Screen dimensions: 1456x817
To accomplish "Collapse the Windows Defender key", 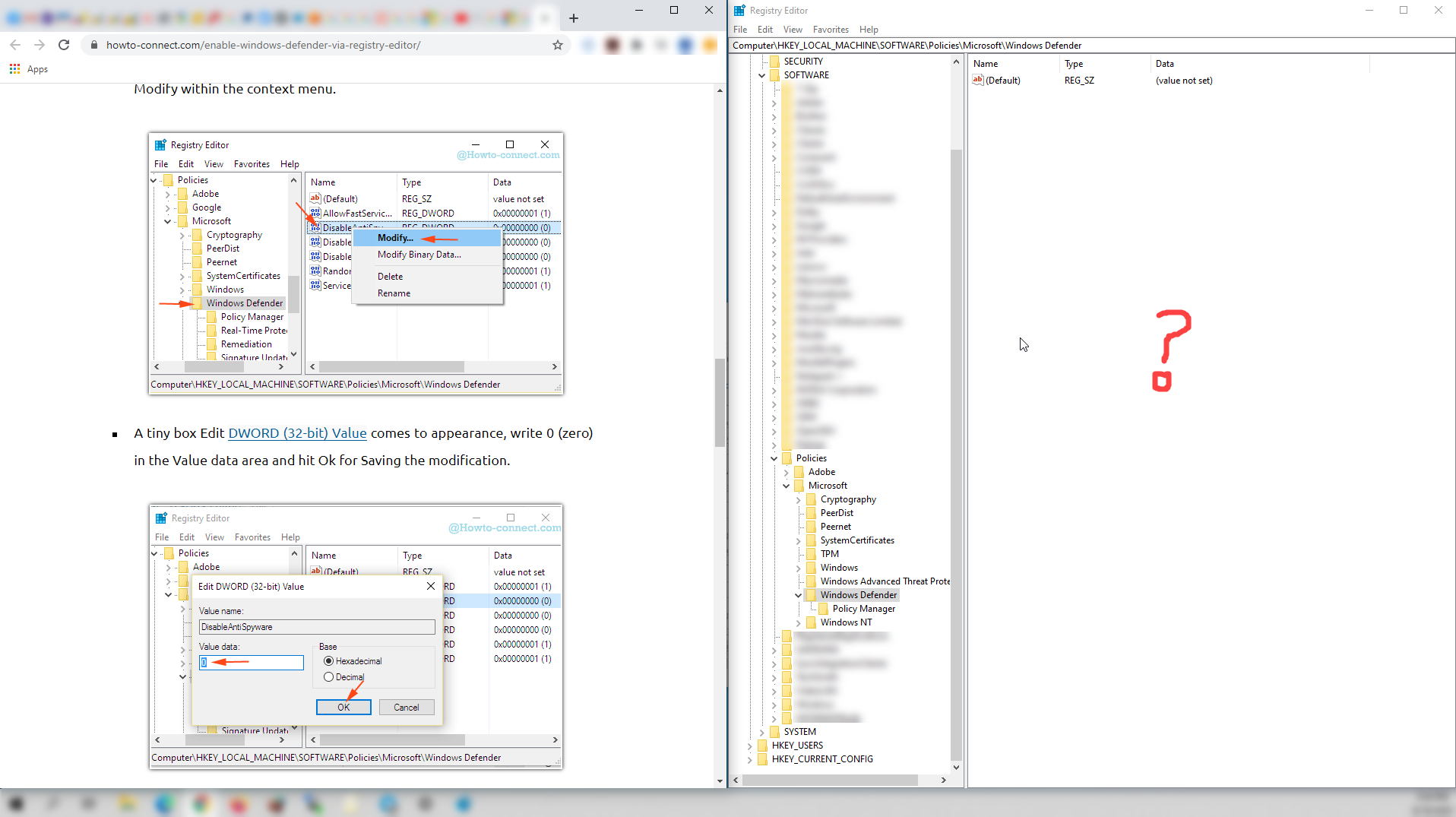I will [798, 595].
